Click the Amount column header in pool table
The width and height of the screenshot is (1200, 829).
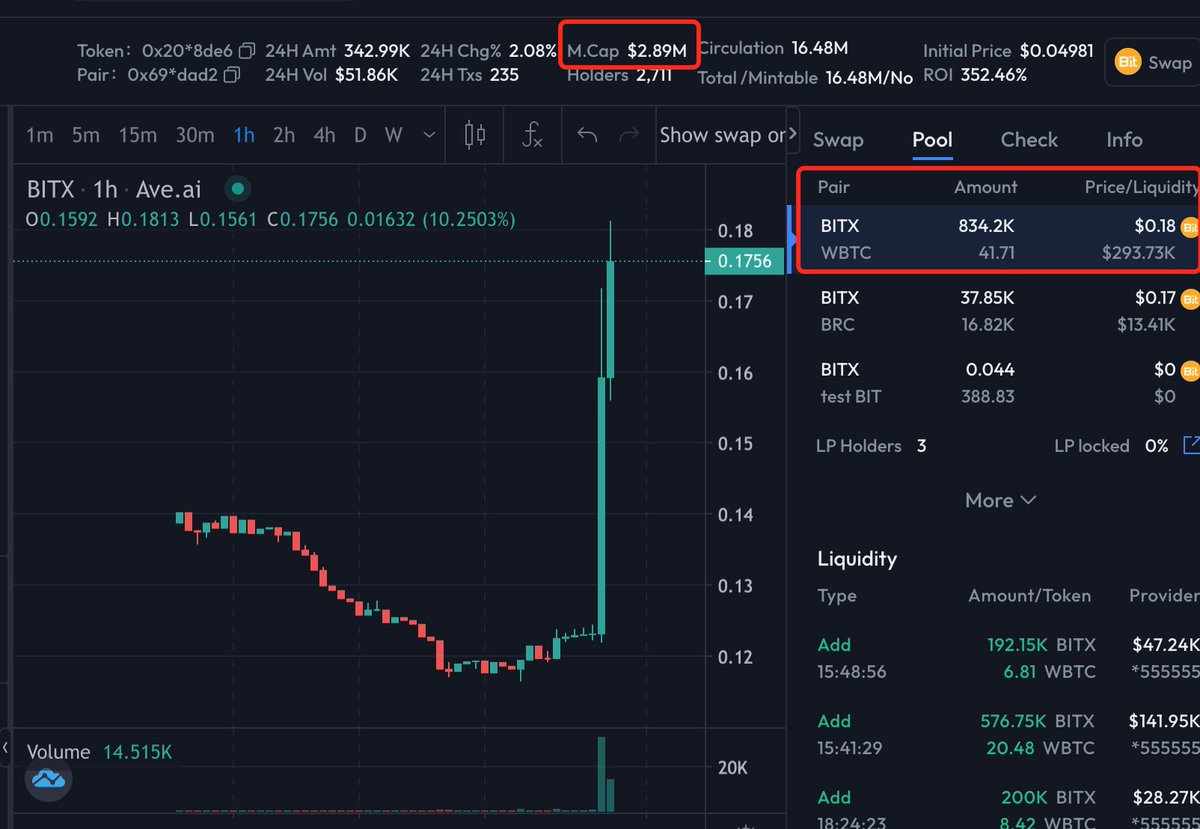(986, 187)
